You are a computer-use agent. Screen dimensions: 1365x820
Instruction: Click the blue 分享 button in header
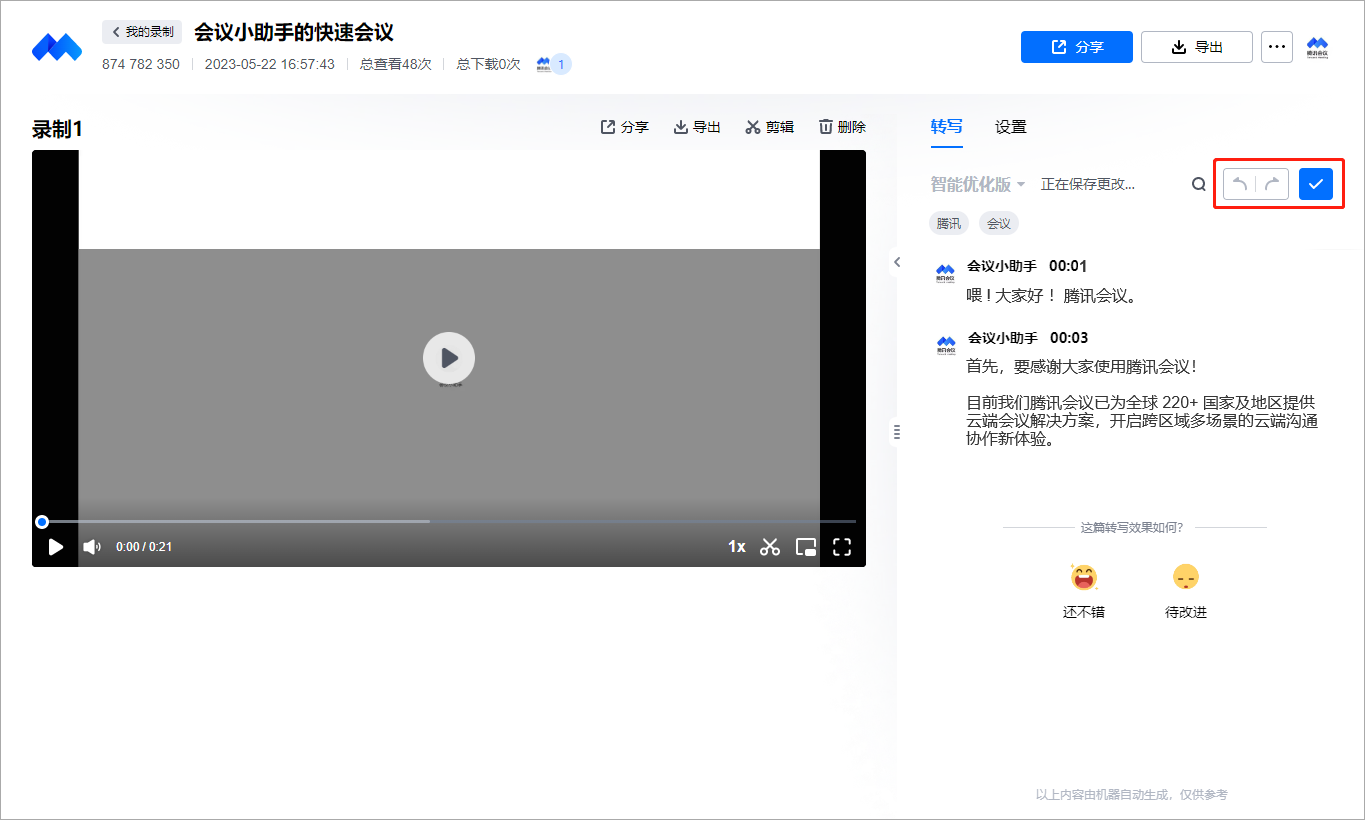(1077, 47)
